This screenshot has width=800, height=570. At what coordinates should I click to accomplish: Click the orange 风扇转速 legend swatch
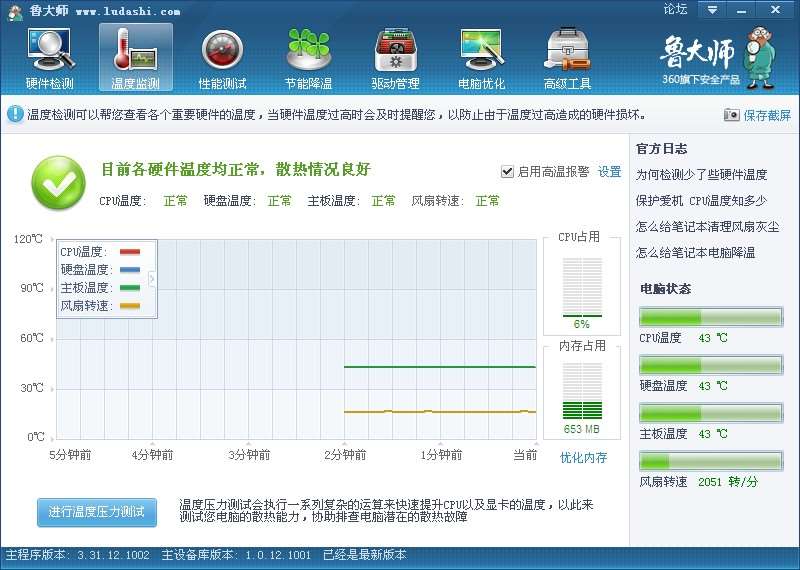pos(130,306)
